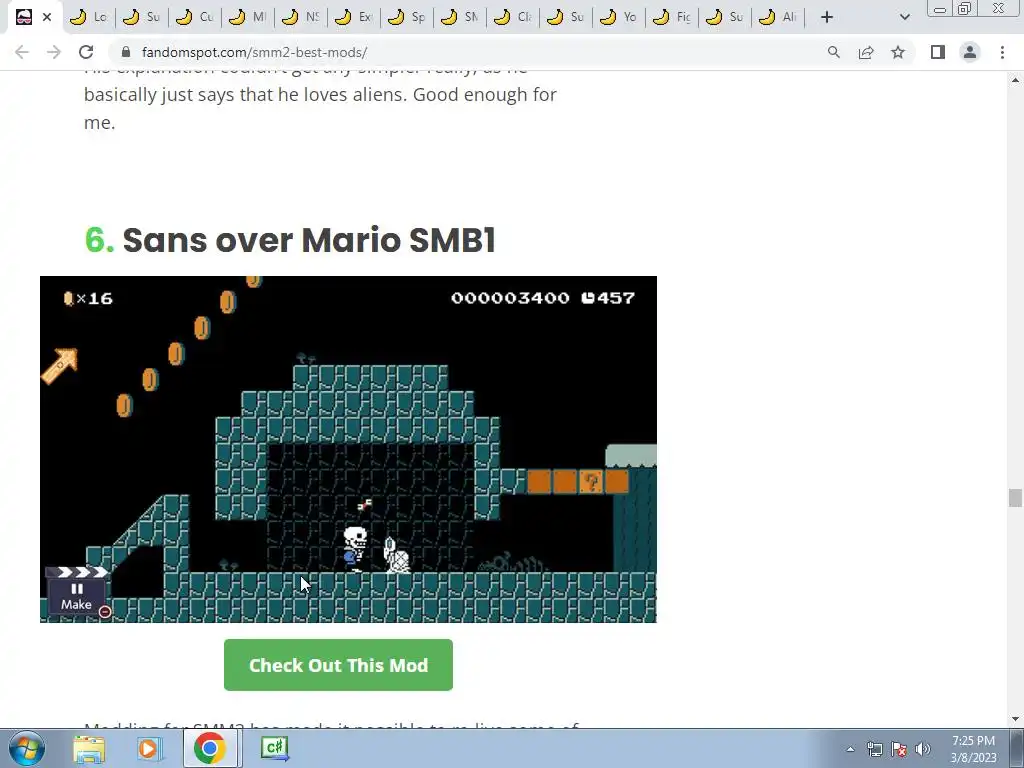Go back to the previous page
The height and width of the screenshot is (768, 1024).
pyautogui.click(x=22, y=52)
